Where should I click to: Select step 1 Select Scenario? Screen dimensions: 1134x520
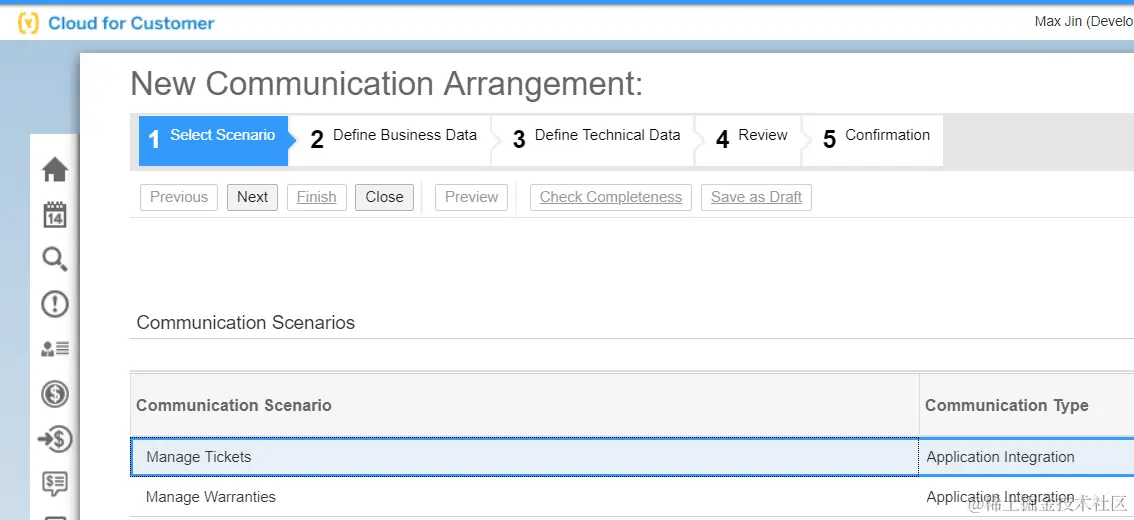tap(213, 140)
